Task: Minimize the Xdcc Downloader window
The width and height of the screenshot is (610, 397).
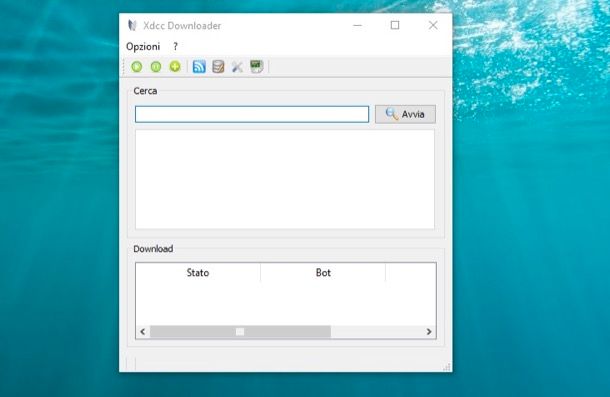Action: coord(358,25)
